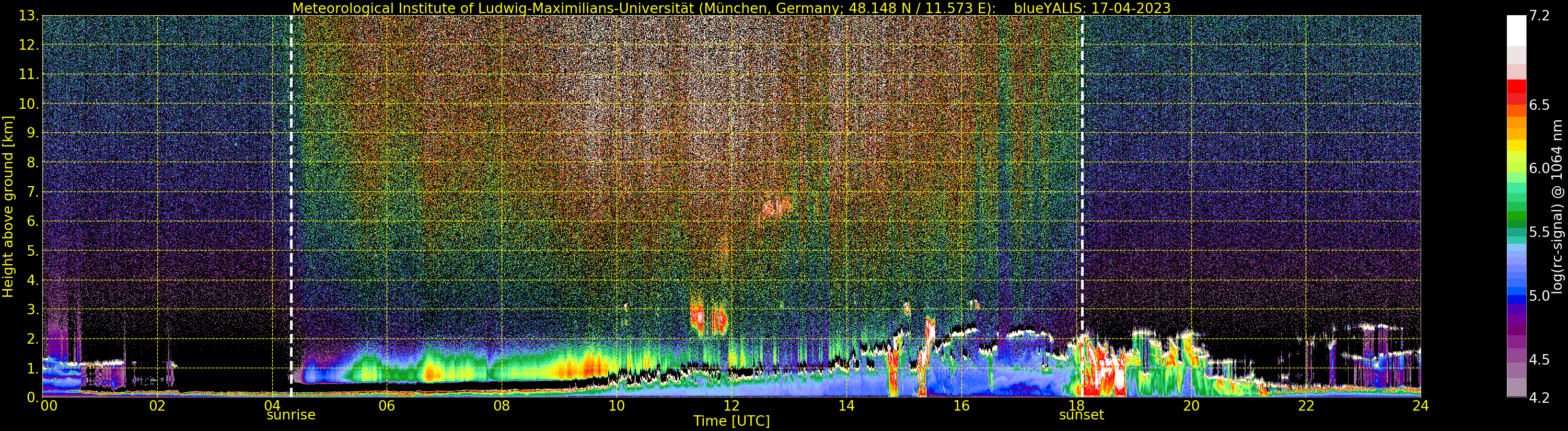This screenshot has height=431, width=1568.
Task: Click the '6.0' colorbar value
Action: [x=1539, y=168]
